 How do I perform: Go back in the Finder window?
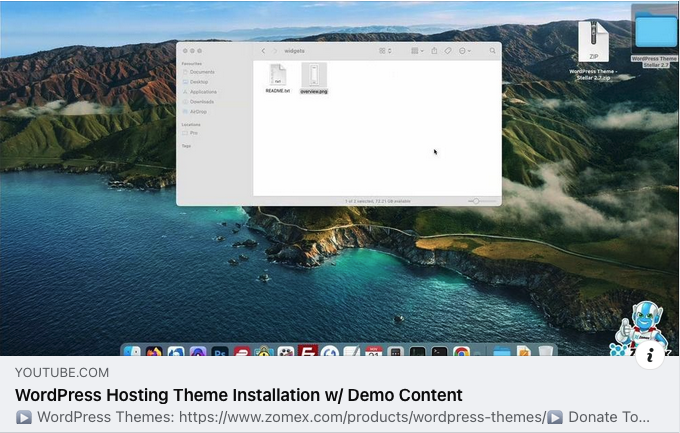263,51
